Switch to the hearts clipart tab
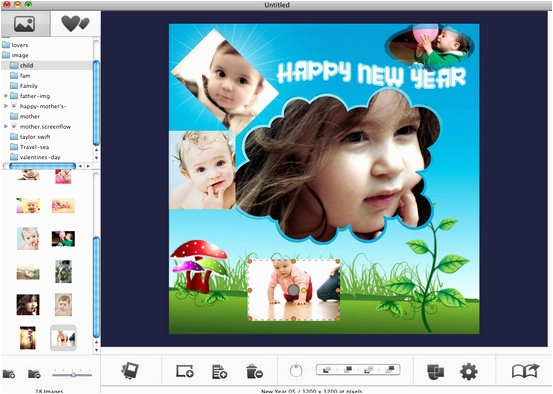Image resolution: width=553 pixels, height=394 pixels. point(75,24)
